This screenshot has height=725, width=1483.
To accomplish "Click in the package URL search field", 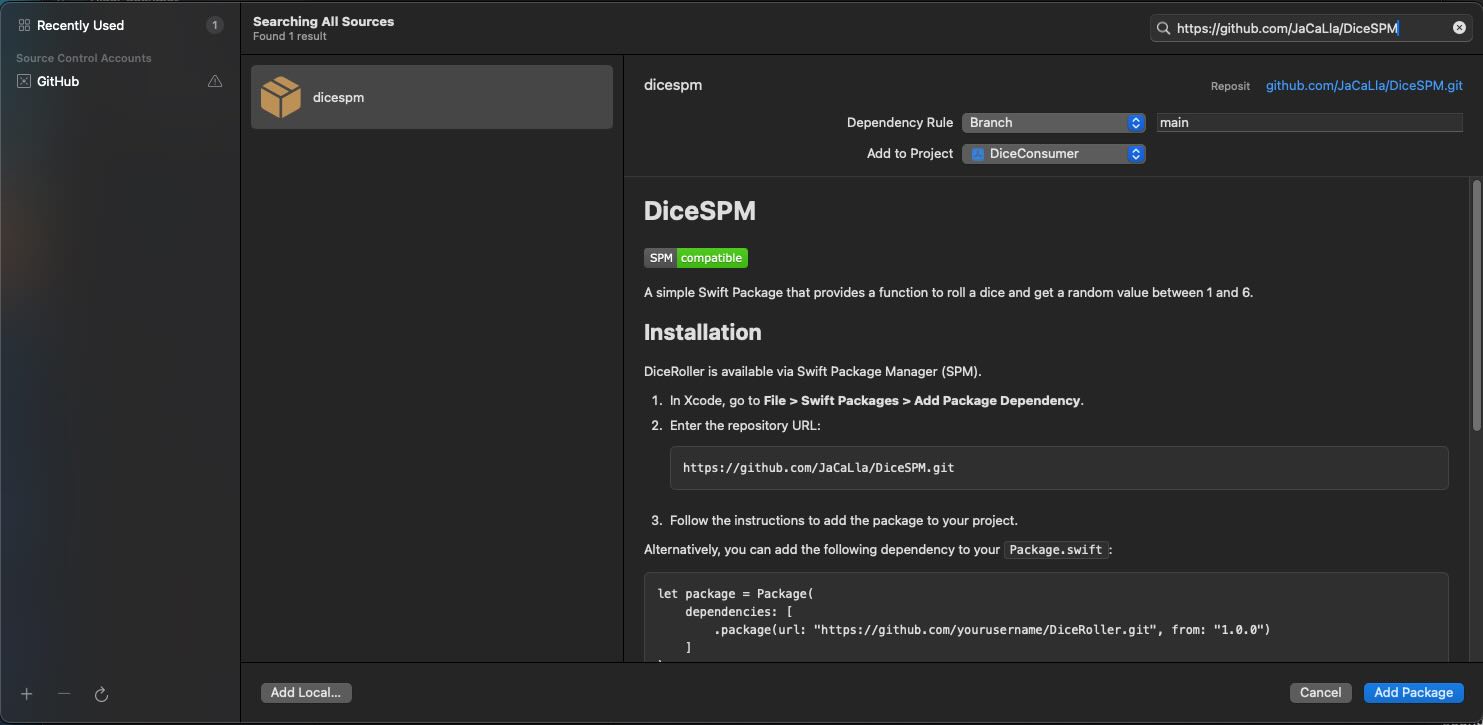I will [1311, 28].
